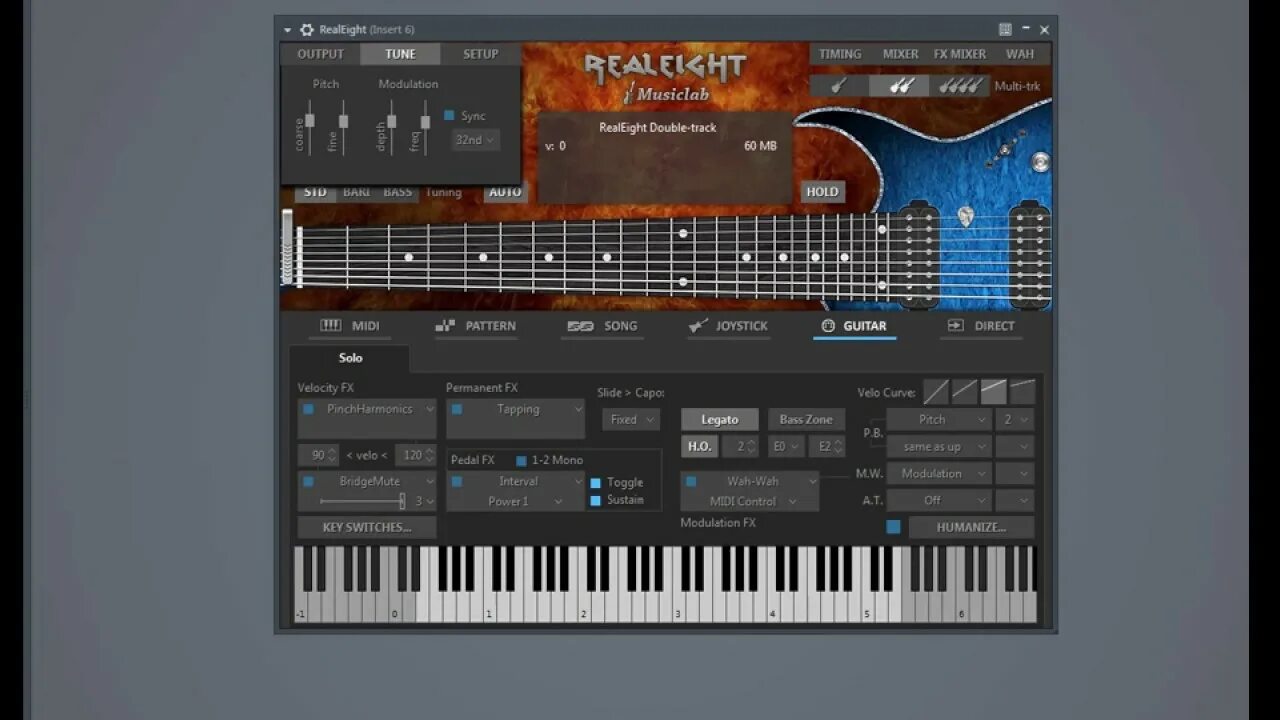
Task: Choose the third Velo Curve shape
Action: [x=993, y=391]
